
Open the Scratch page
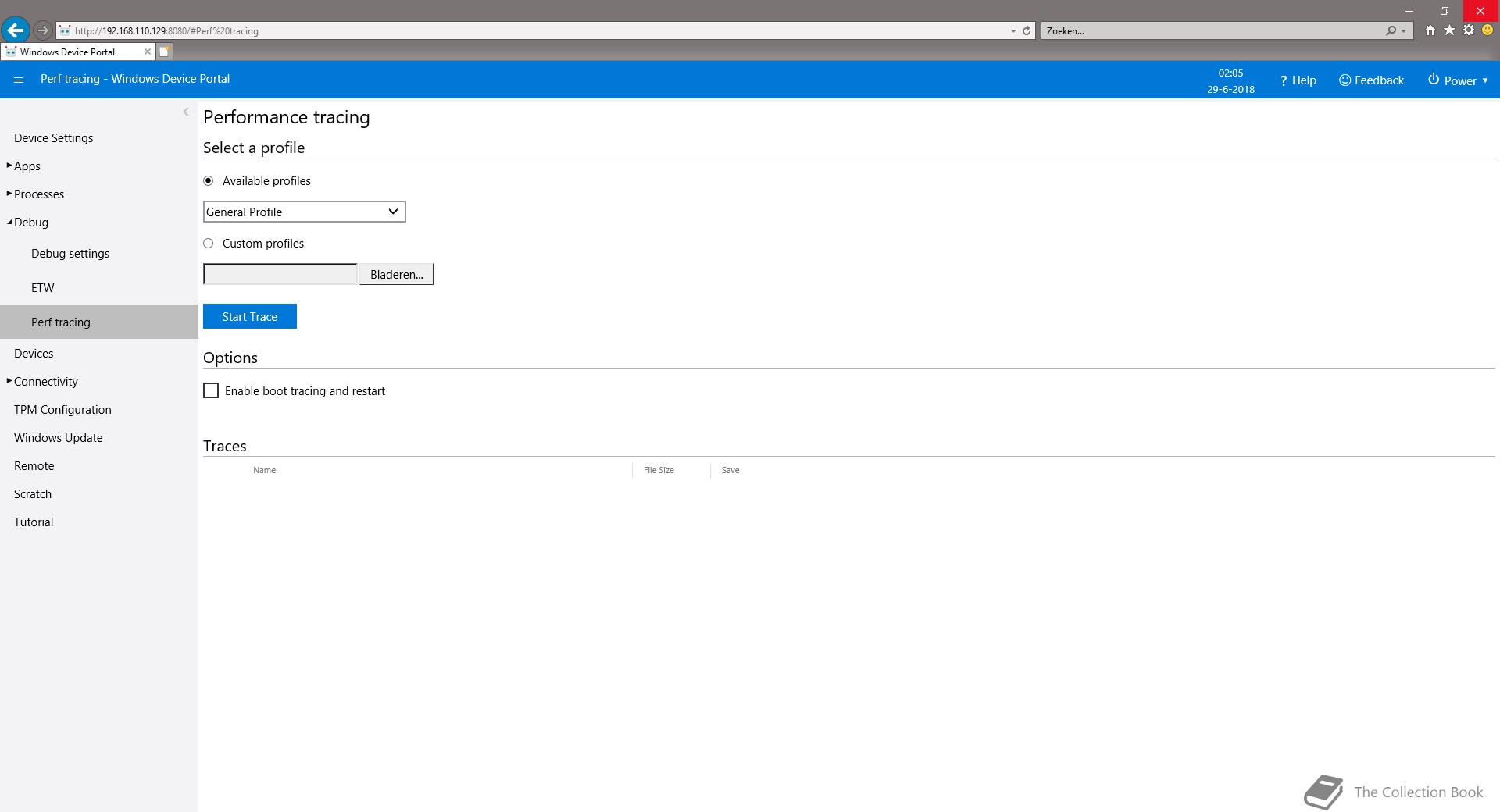point(33,493)
